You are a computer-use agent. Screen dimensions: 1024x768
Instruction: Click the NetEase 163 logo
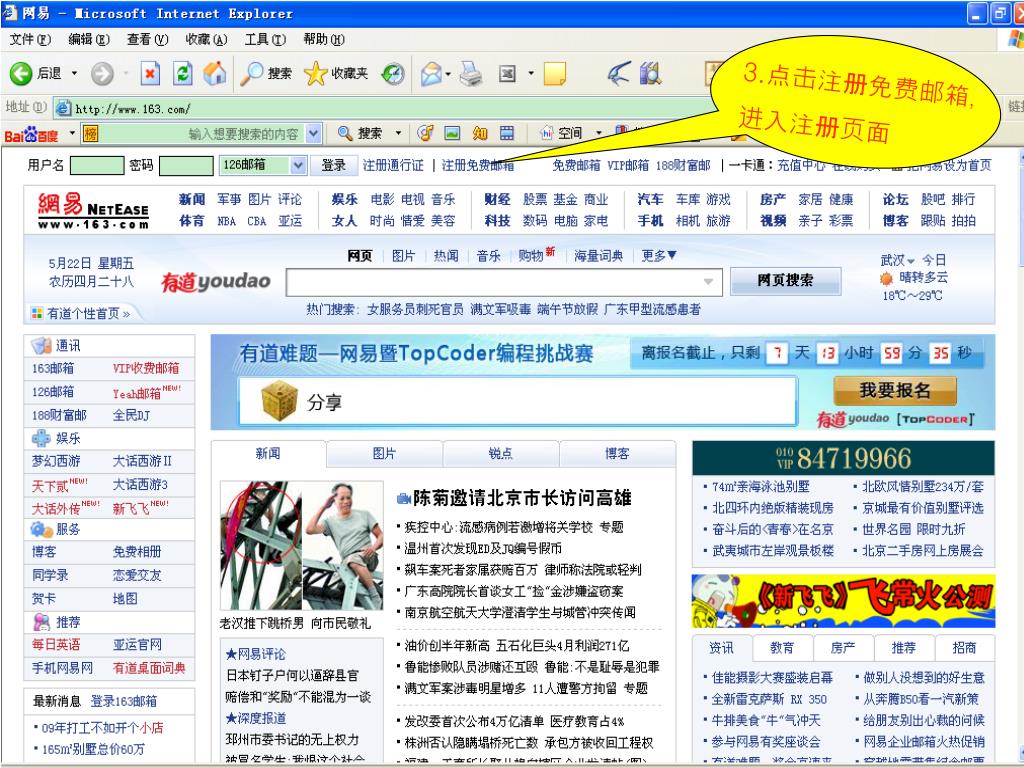[93, 211]
